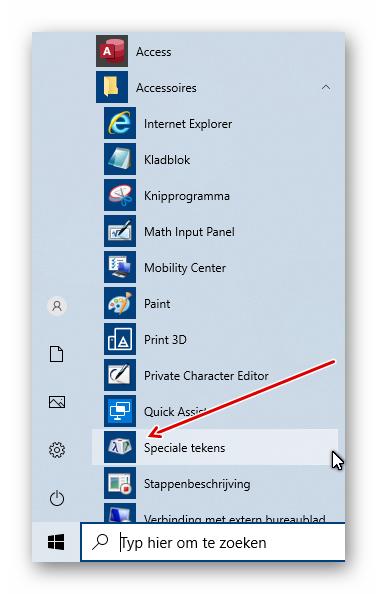The height and width of the screenshot is (594, 377).
Task: Click the search magnifier icon
Action: [100, 542]
